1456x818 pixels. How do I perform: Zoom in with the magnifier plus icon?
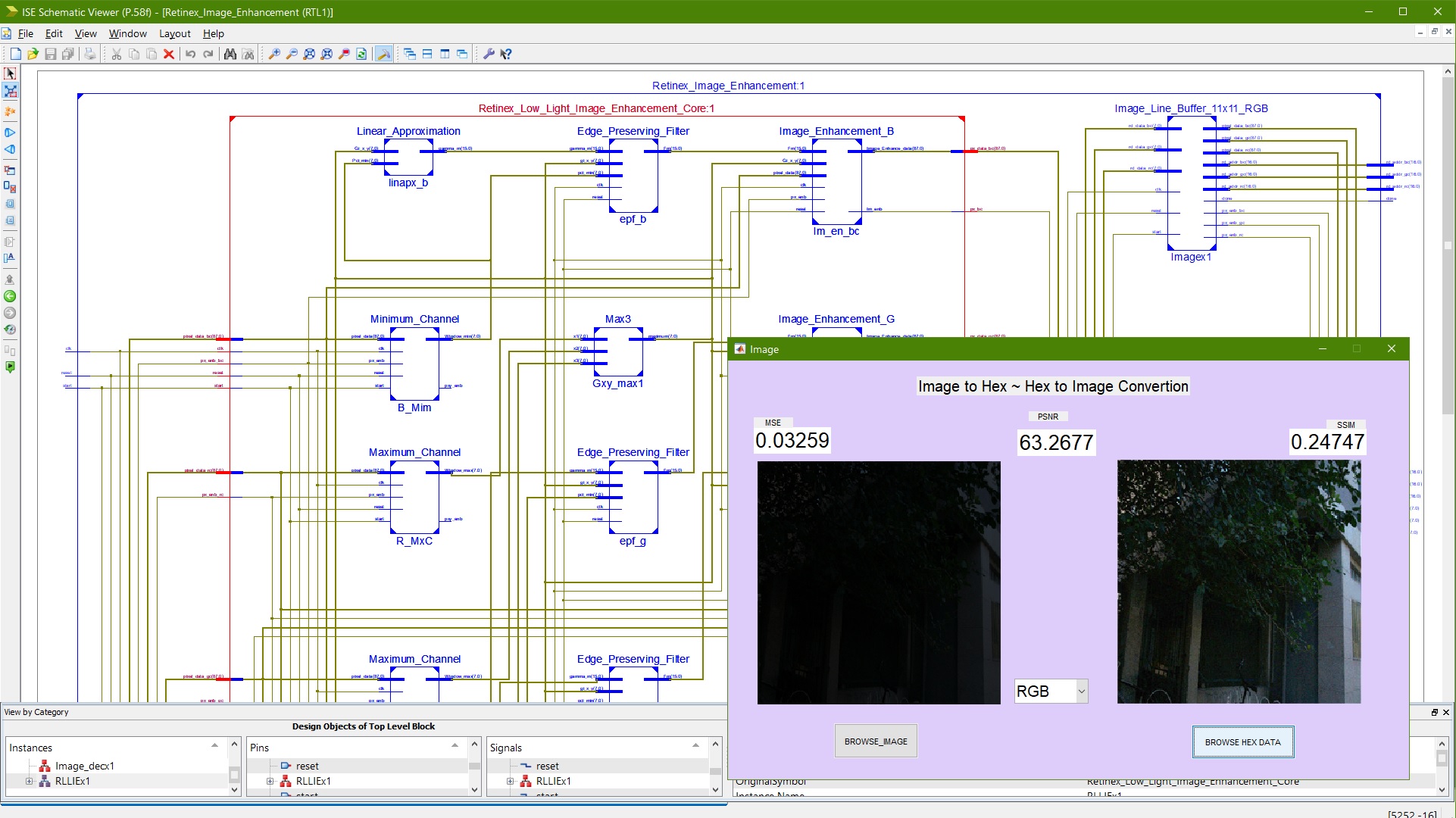274,54
